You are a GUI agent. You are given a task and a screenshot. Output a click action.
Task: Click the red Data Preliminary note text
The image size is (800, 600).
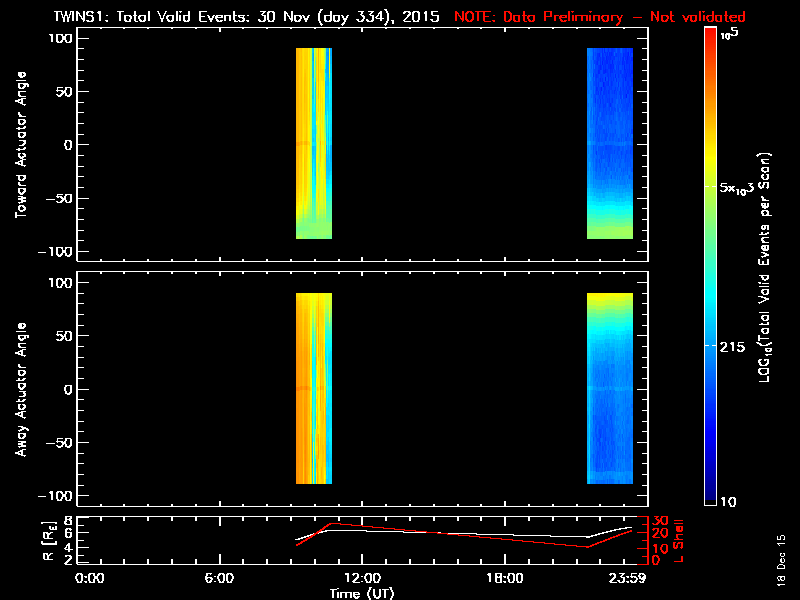[x=600, y=17]
